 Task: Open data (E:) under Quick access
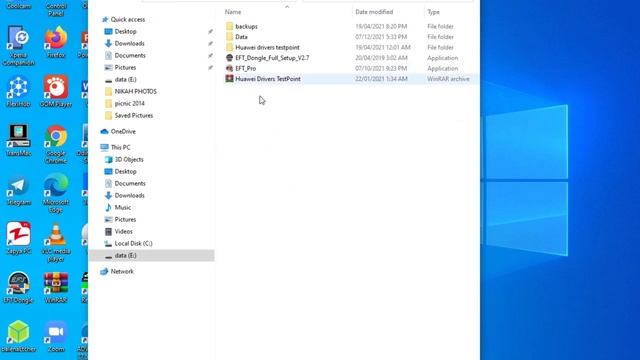[x=125, y=79]
